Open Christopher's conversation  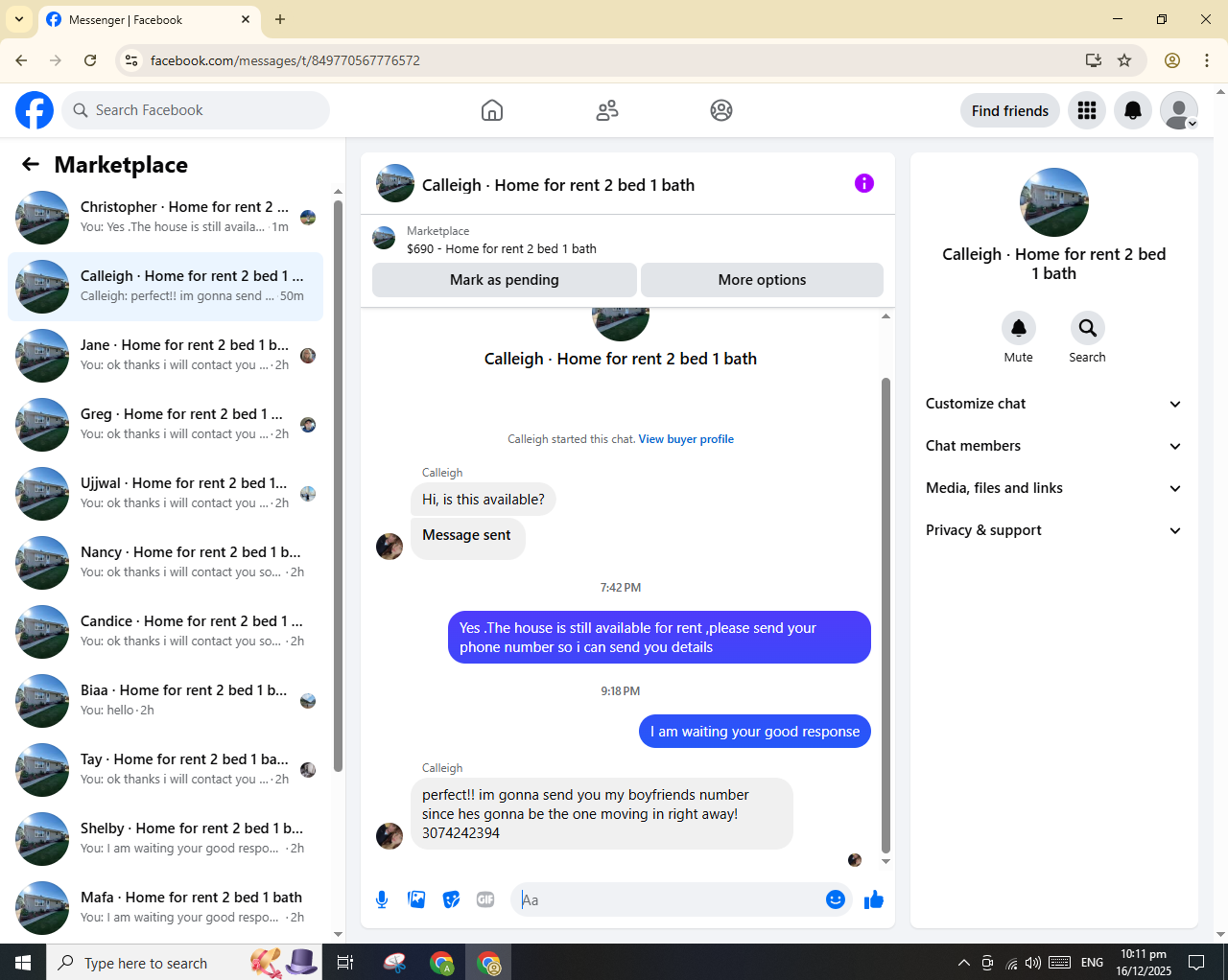(165, 218)
